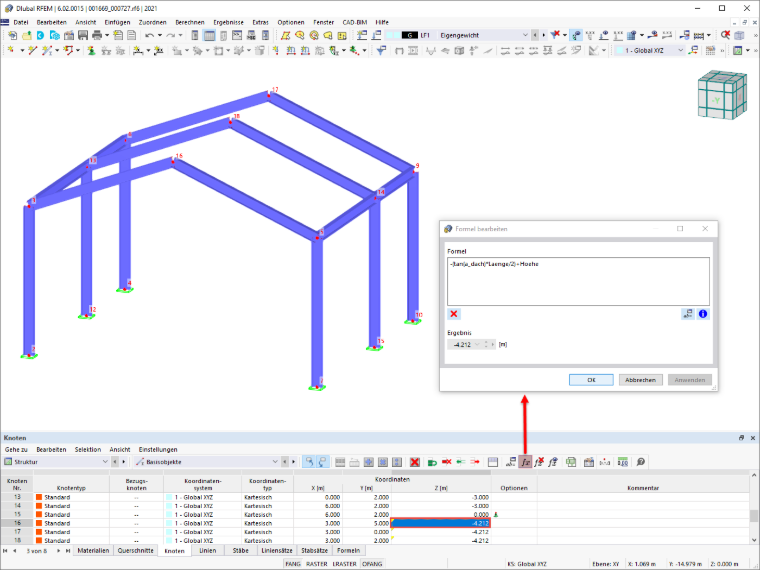Open the Berechnen menu

tap(190, 22)
